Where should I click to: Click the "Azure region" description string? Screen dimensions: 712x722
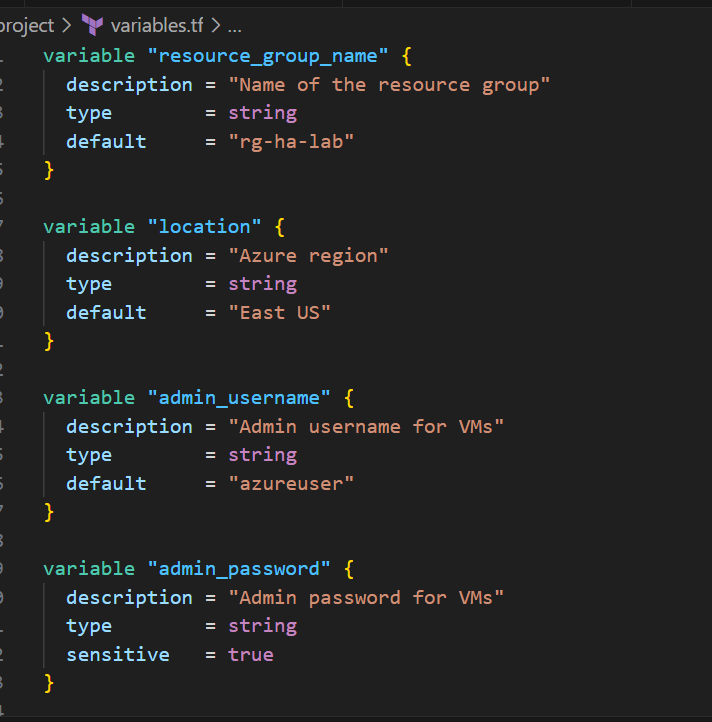[x=308, y=256]
